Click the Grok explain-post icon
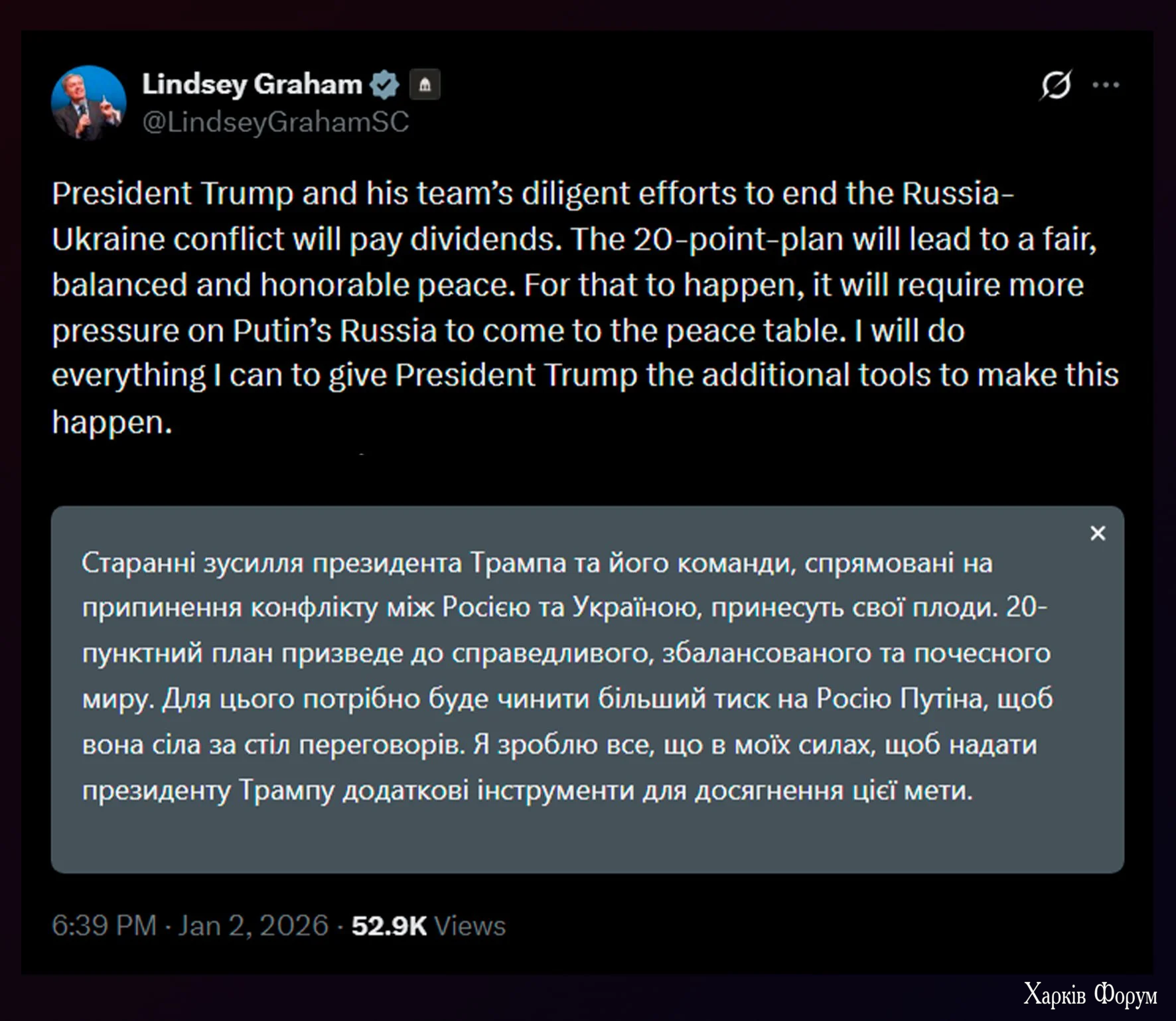The width and height of the screenshot is (1176, 1021). tap(1055, 85)
